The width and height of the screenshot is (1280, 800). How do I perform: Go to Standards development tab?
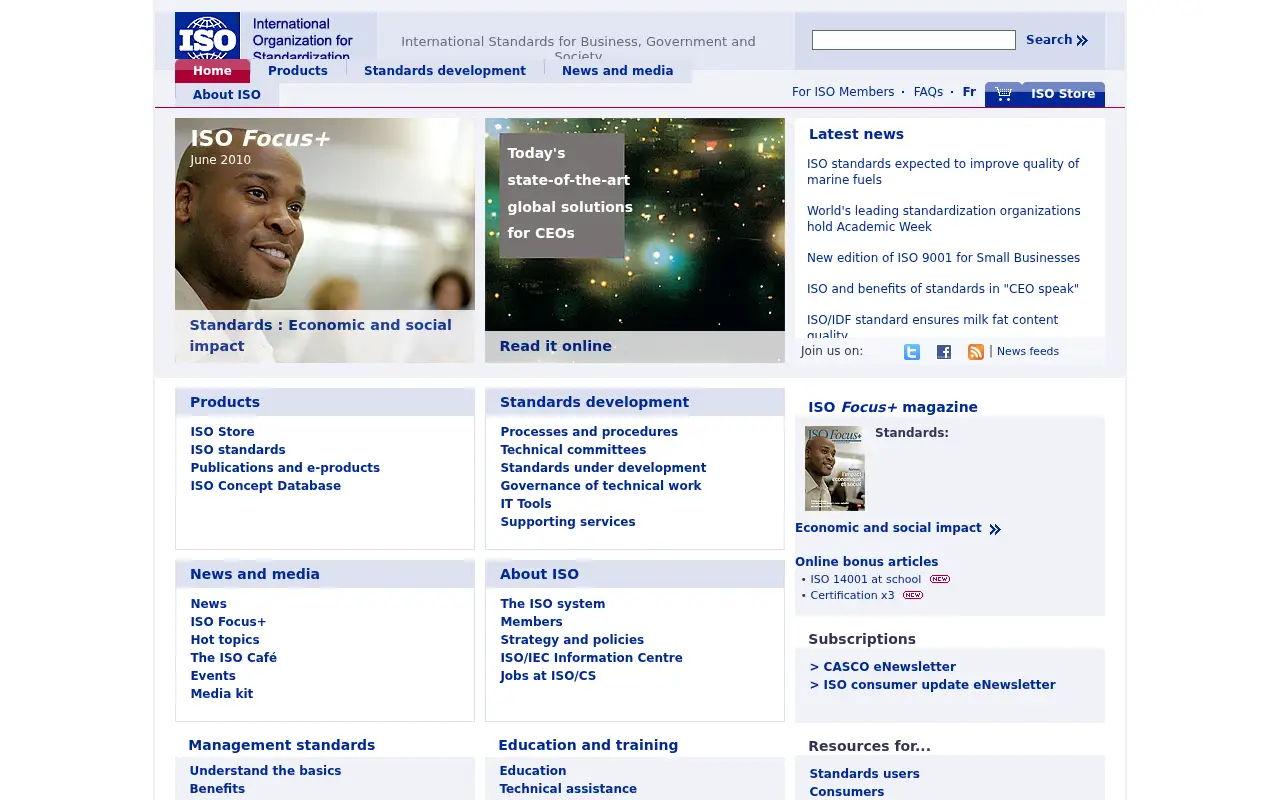pos(445,71)
